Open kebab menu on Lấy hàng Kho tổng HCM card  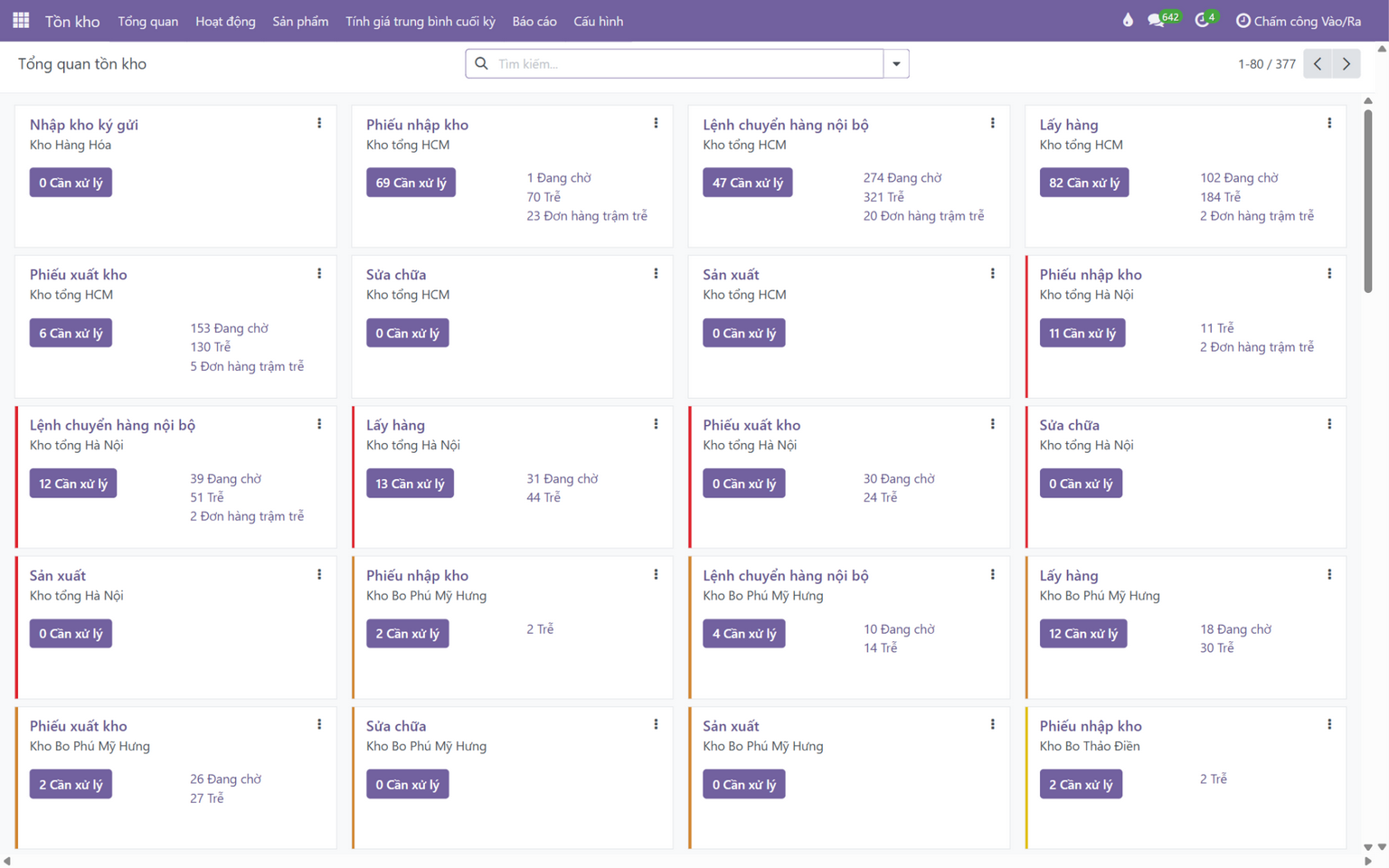(x=1329, y=123)
